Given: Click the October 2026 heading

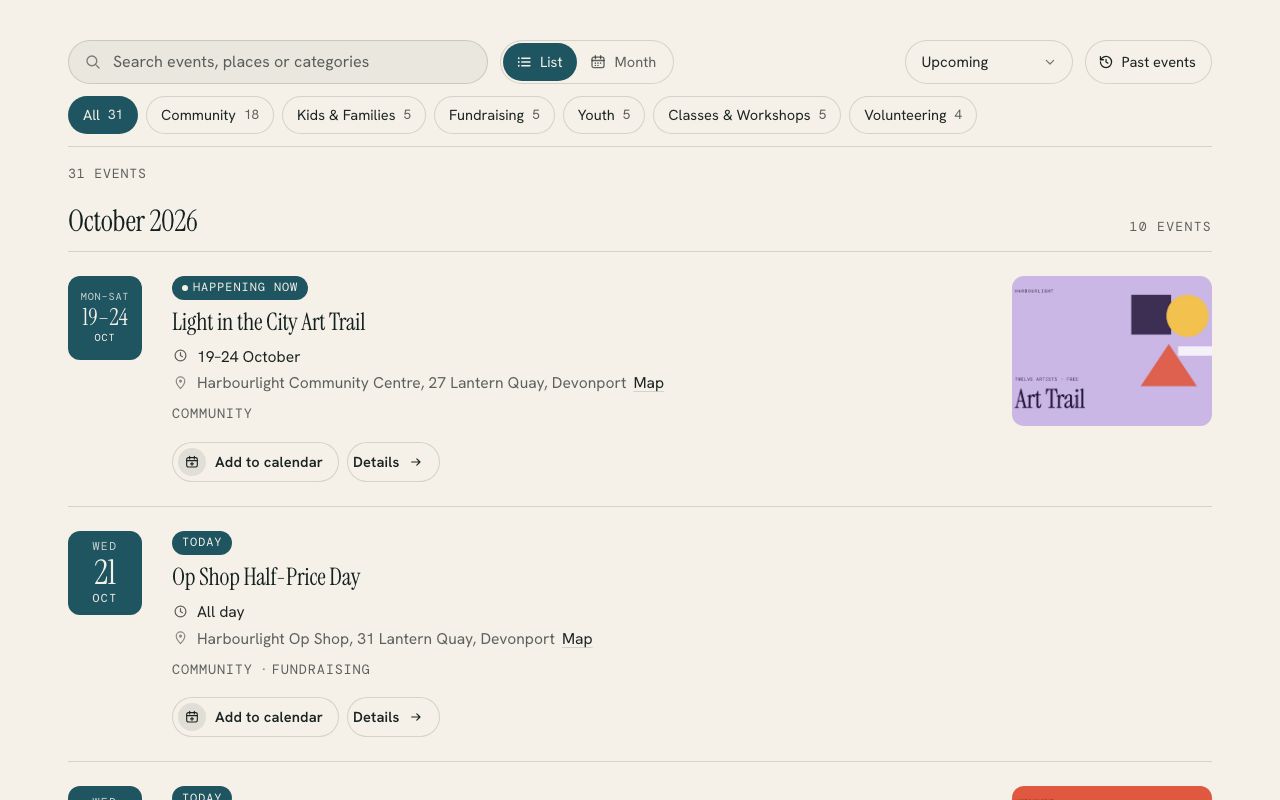Looking at the screenshot, I should pos(133,221).
